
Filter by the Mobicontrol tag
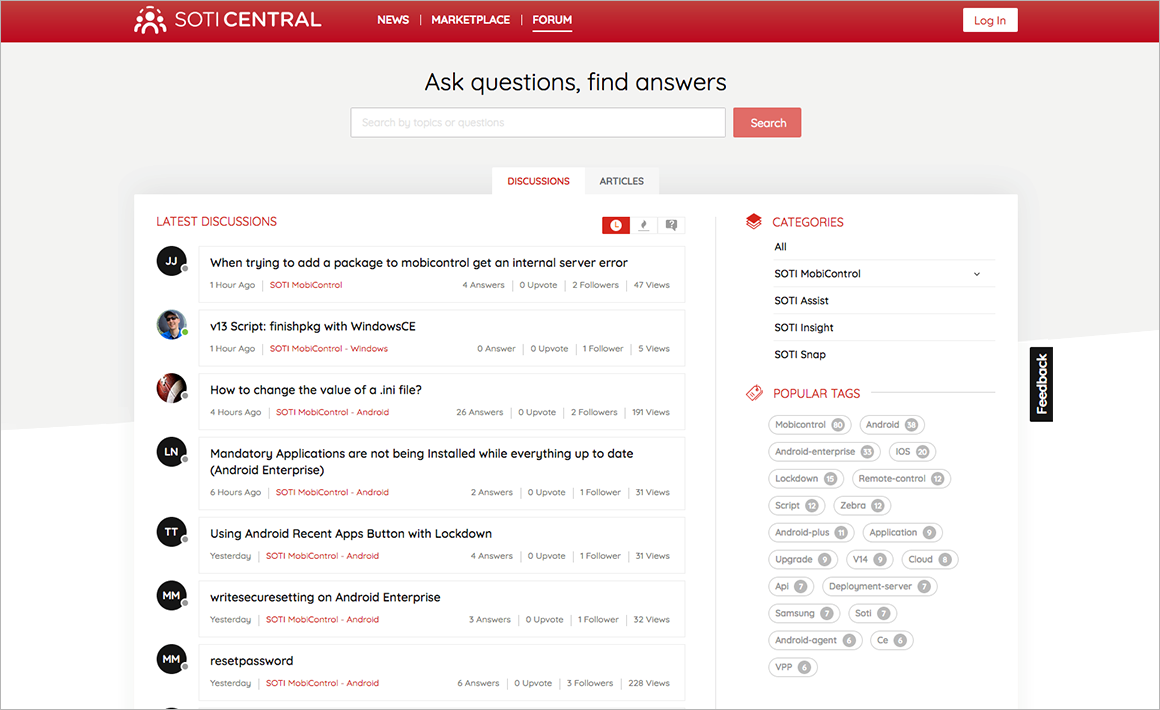tap(809, 425)
